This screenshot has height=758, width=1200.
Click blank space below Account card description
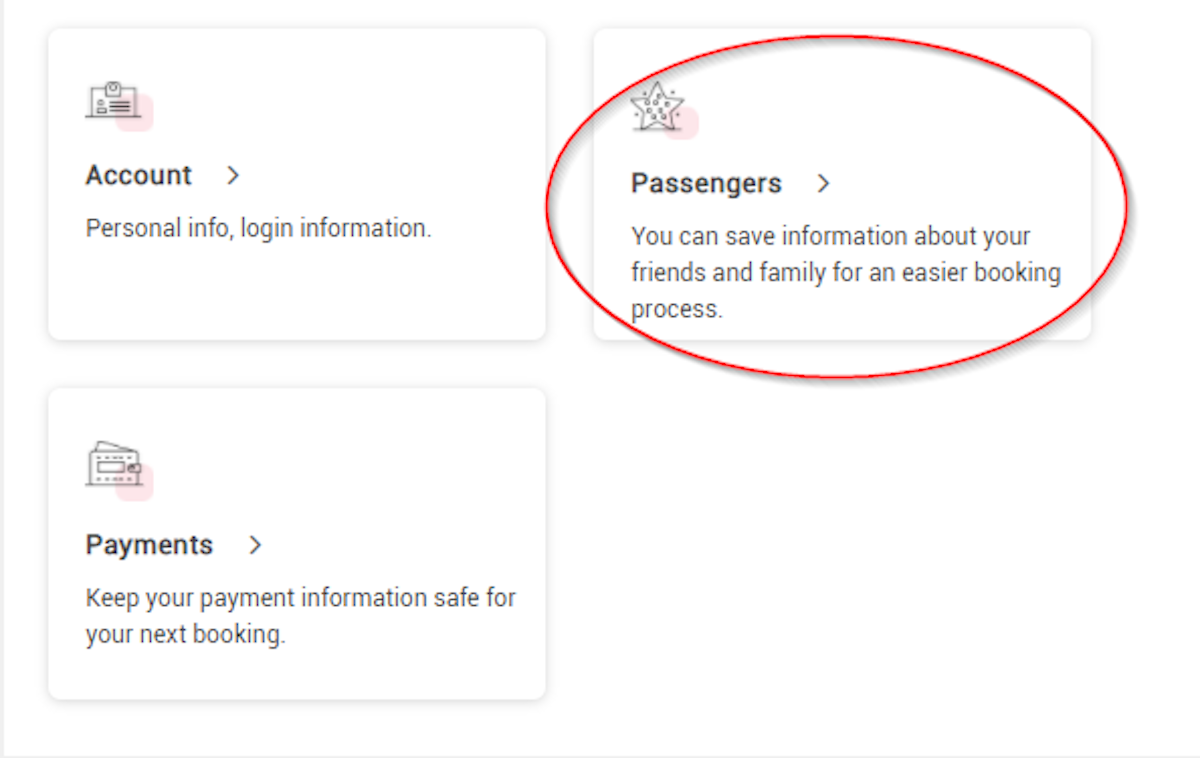297,290
